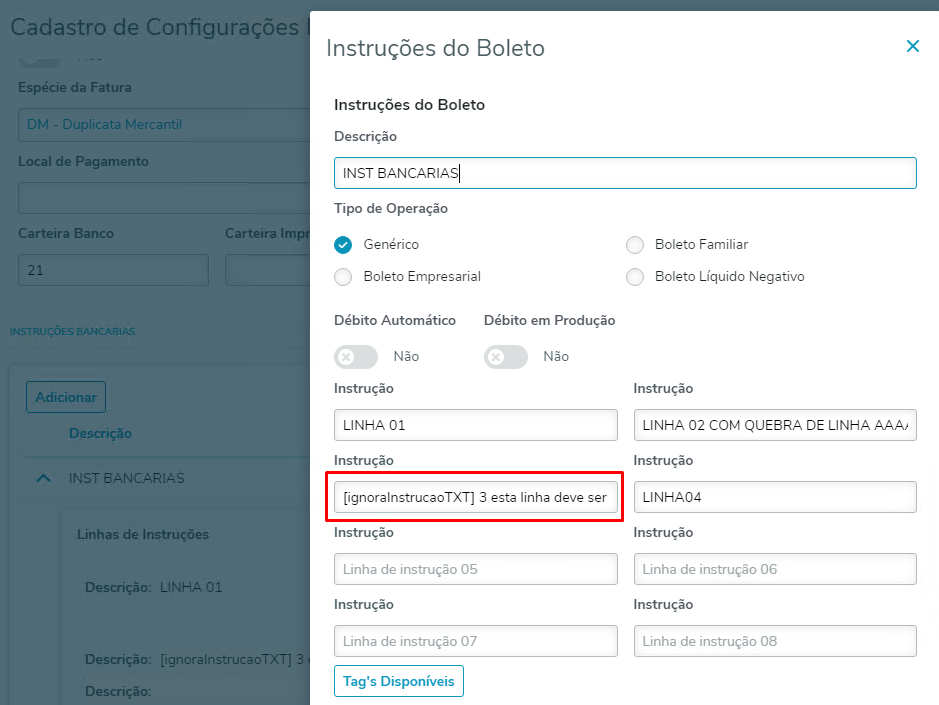Select the Genérico operation type
939x705 pixels.
click(344, 245)
